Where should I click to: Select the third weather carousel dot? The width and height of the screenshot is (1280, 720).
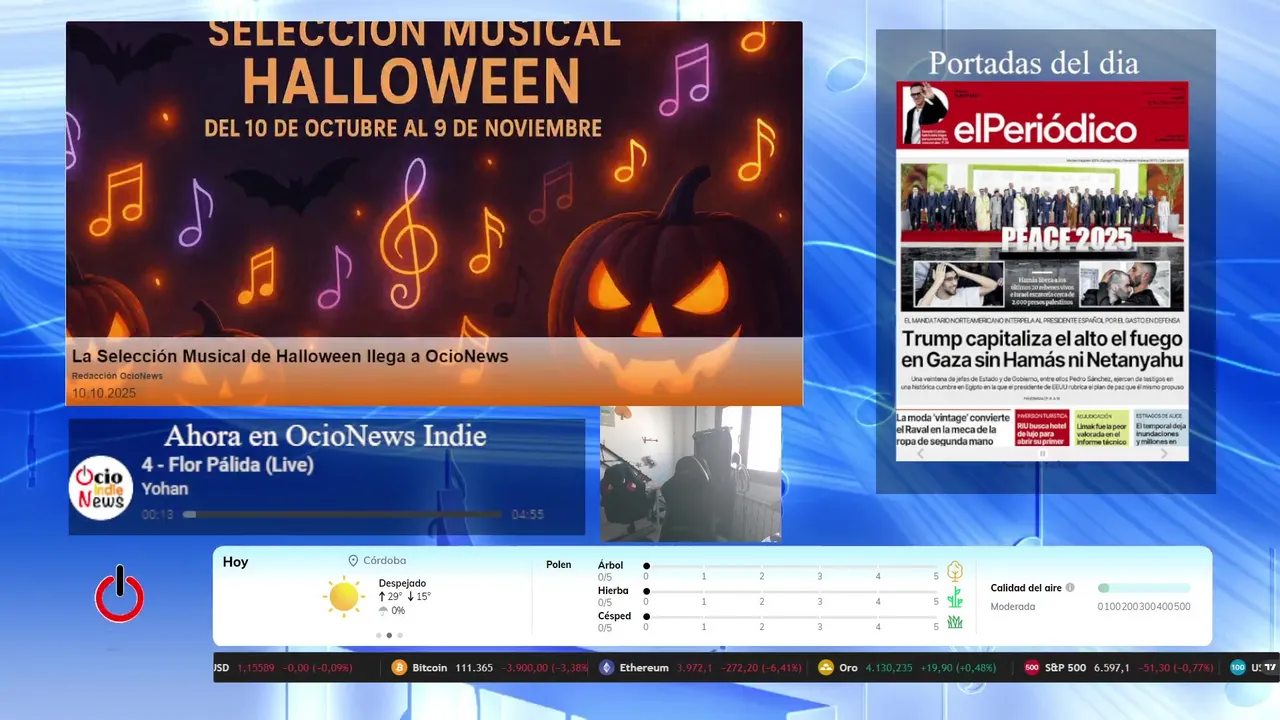pyautogui.click(x=400, y=635)
